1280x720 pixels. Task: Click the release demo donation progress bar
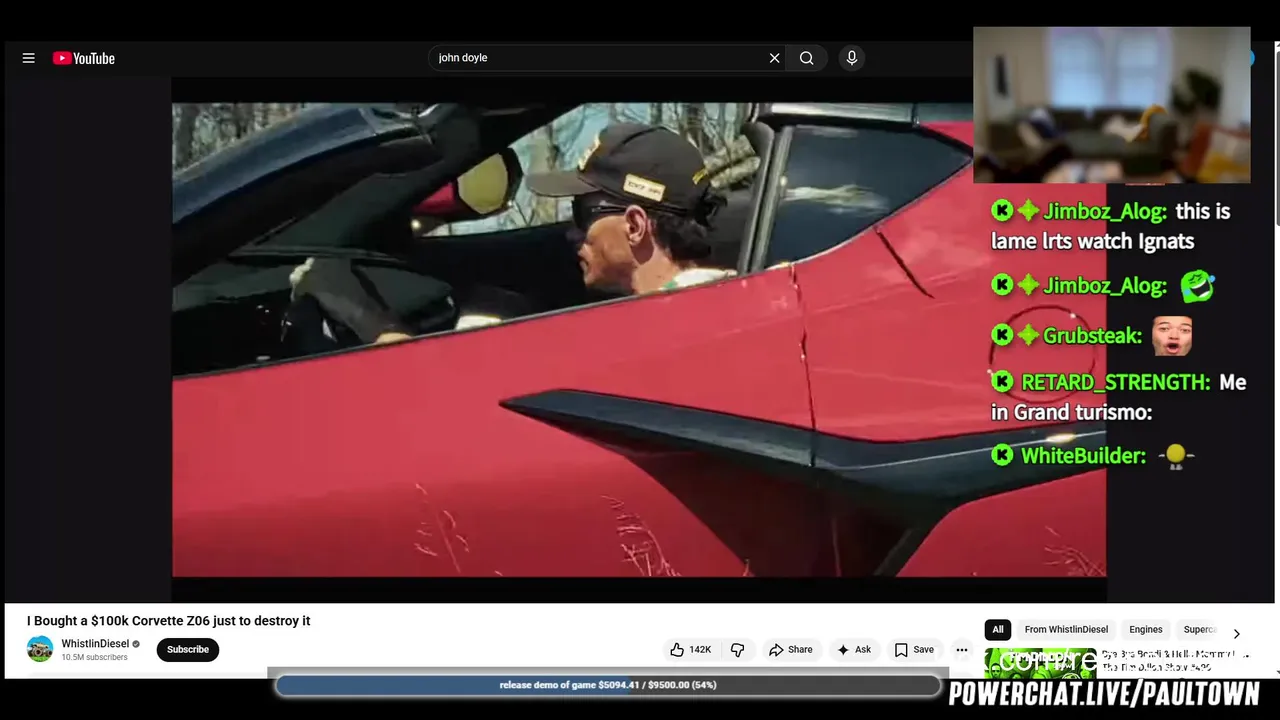608,685
